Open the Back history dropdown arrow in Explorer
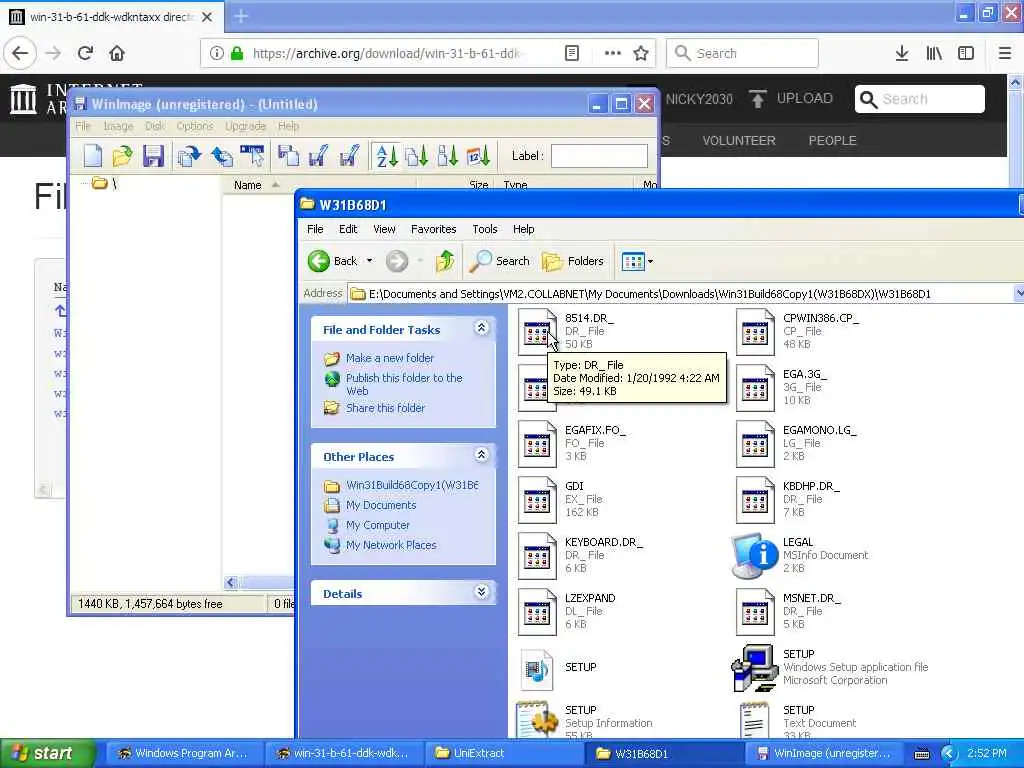The image size is (1024, 768). 370,261
